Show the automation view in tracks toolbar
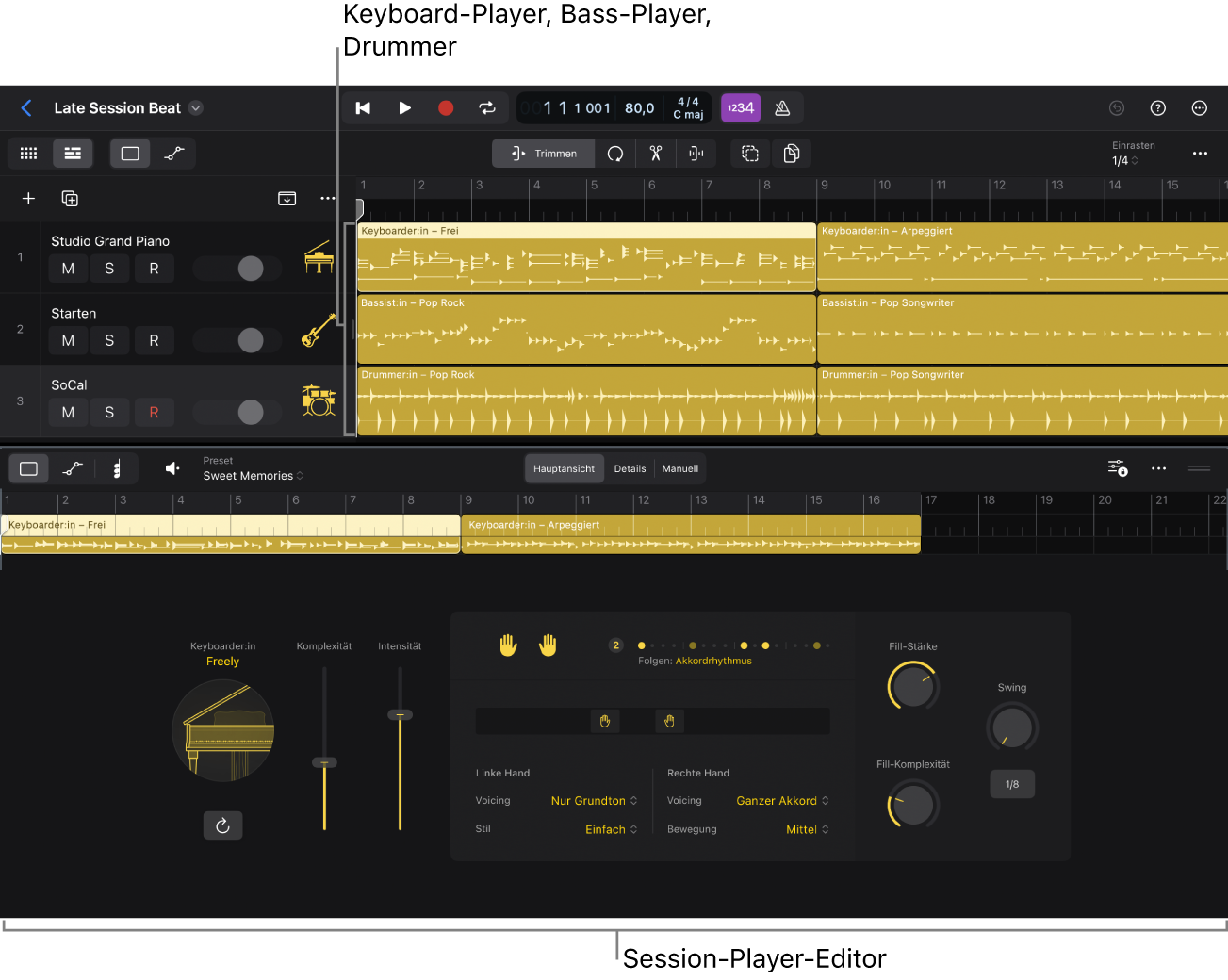 point(174,154)
